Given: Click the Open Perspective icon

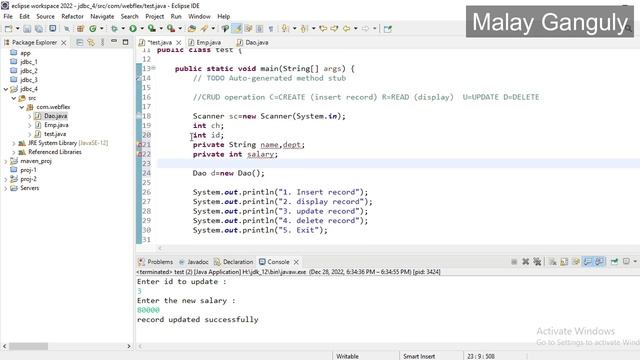Looking at the screenshot, I should (388, 29).
